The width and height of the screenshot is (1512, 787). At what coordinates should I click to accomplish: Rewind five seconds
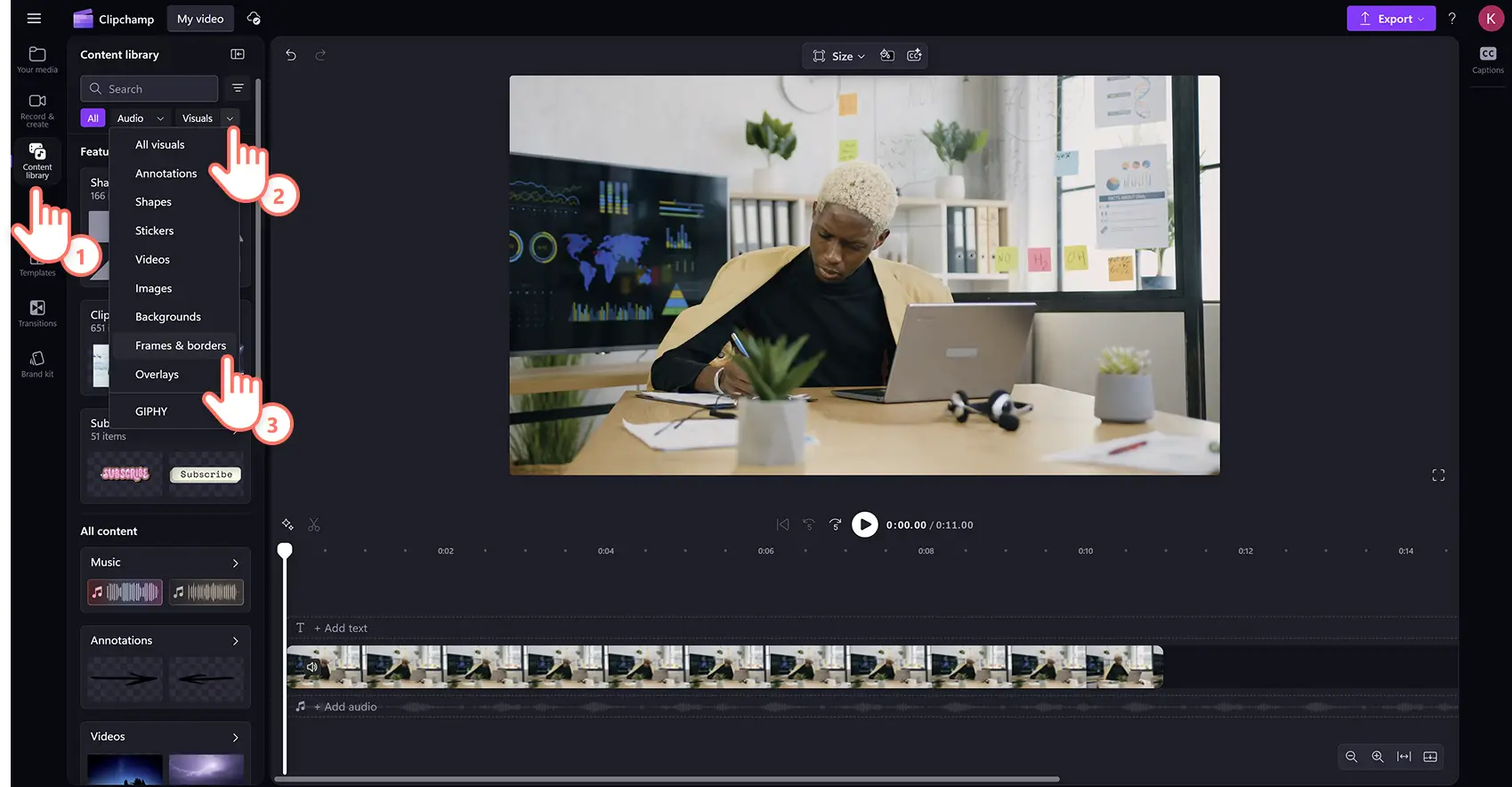tap(809, 524)
